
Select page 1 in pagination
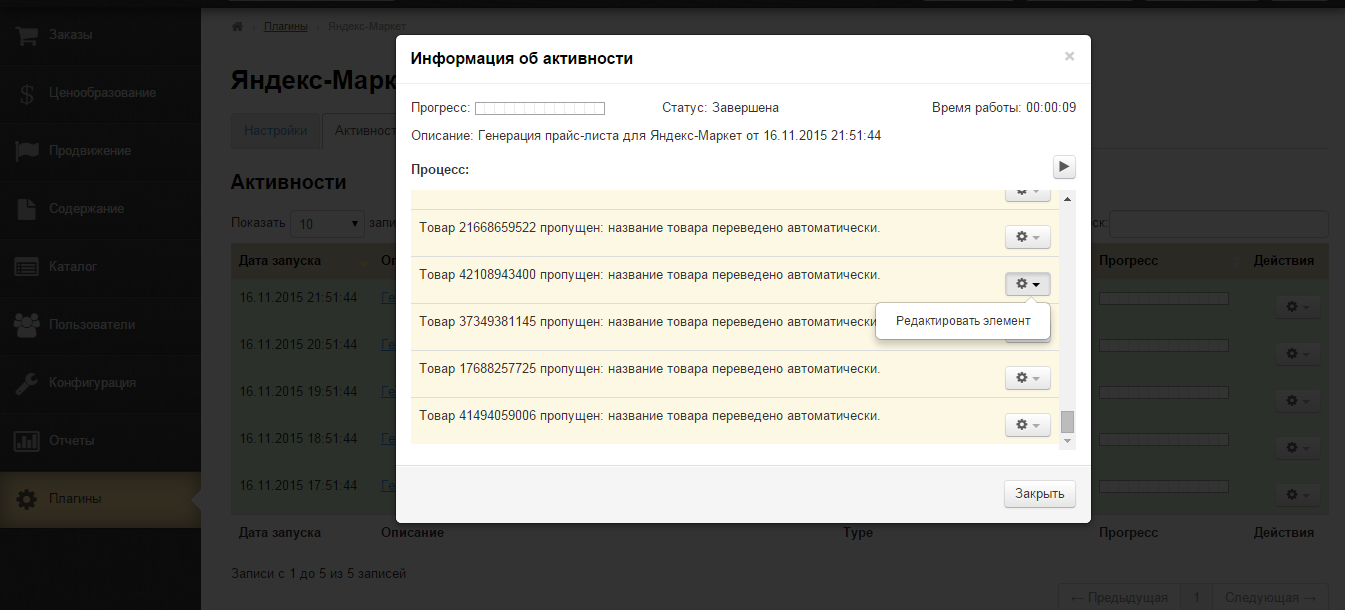pyautogui.click(x=1196, y=598)
